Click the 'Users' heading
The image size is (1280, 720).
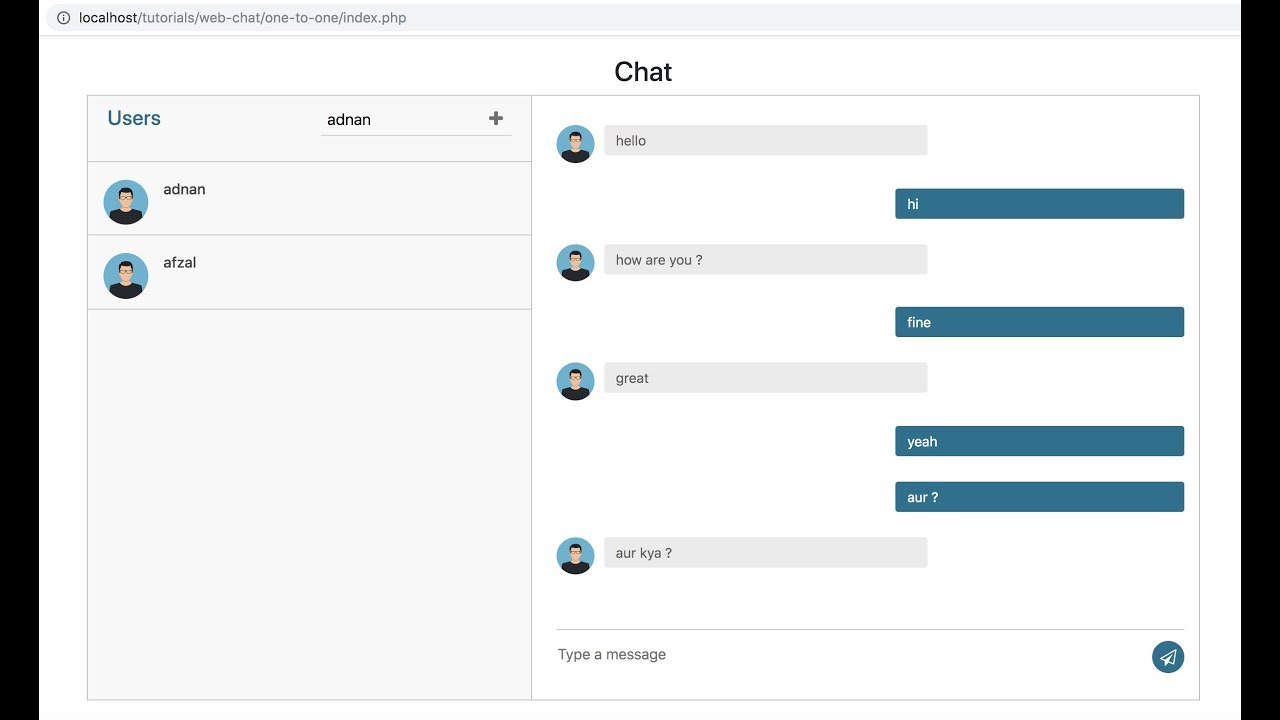134,118
